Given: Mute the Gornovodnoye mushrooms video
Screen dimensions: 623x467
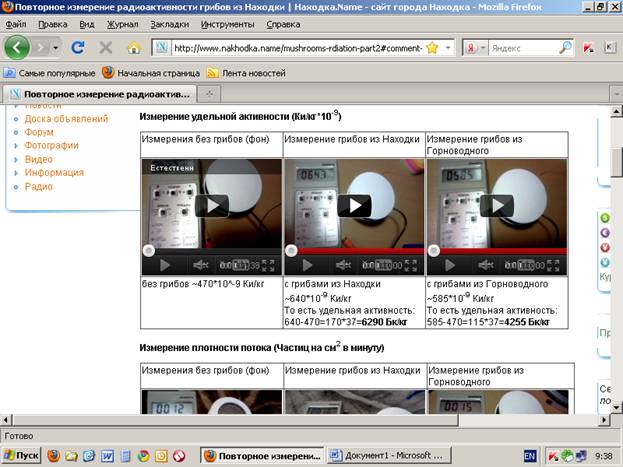Looking at the screenshot, I should (485, 265).
